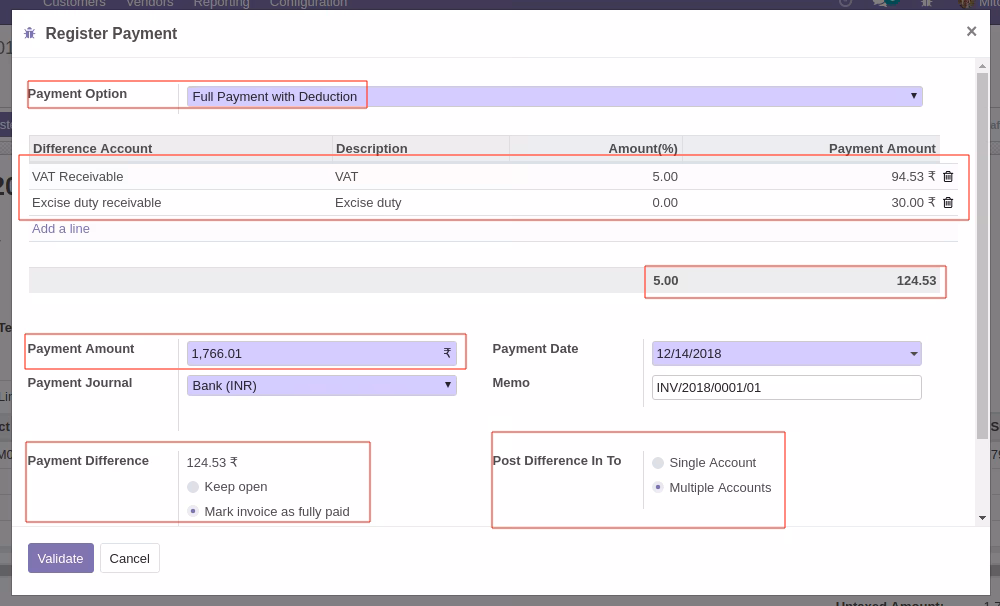Click the dialog scrollbar down arrow

(x=982, y=518)
